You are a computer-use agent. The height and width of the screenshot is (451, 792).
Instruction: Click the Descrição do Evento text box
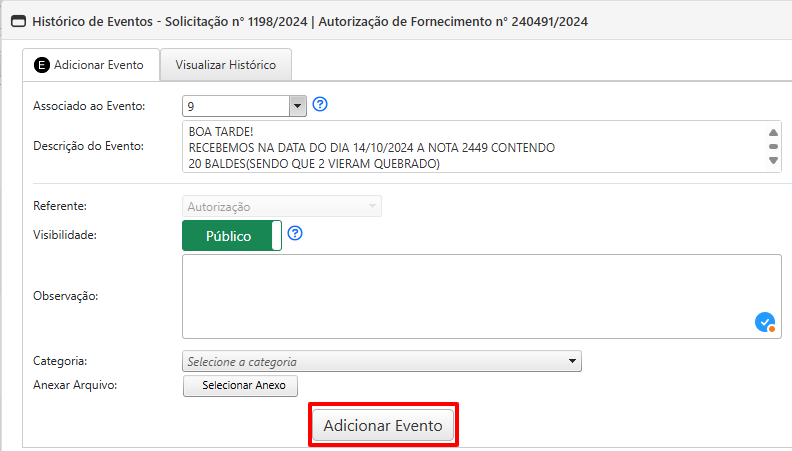coord(470,147)
